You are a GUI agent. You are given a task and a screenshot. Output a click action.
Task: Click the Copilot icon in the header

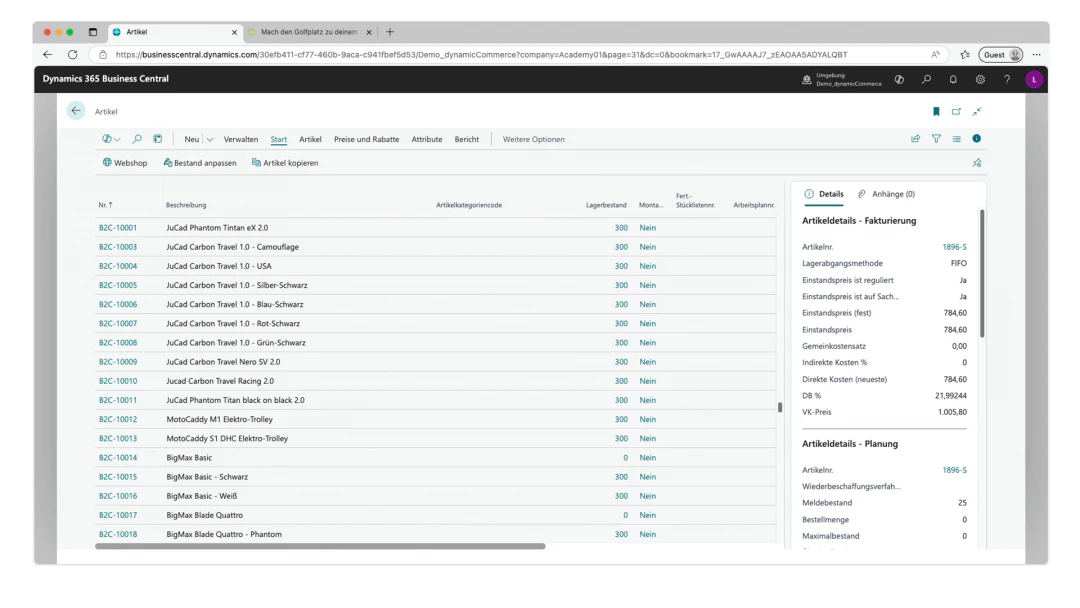coord(900,79)
